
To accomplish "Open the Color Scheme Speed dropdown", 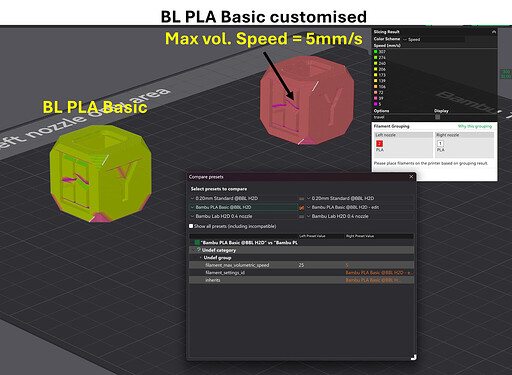I will point(433,39).
